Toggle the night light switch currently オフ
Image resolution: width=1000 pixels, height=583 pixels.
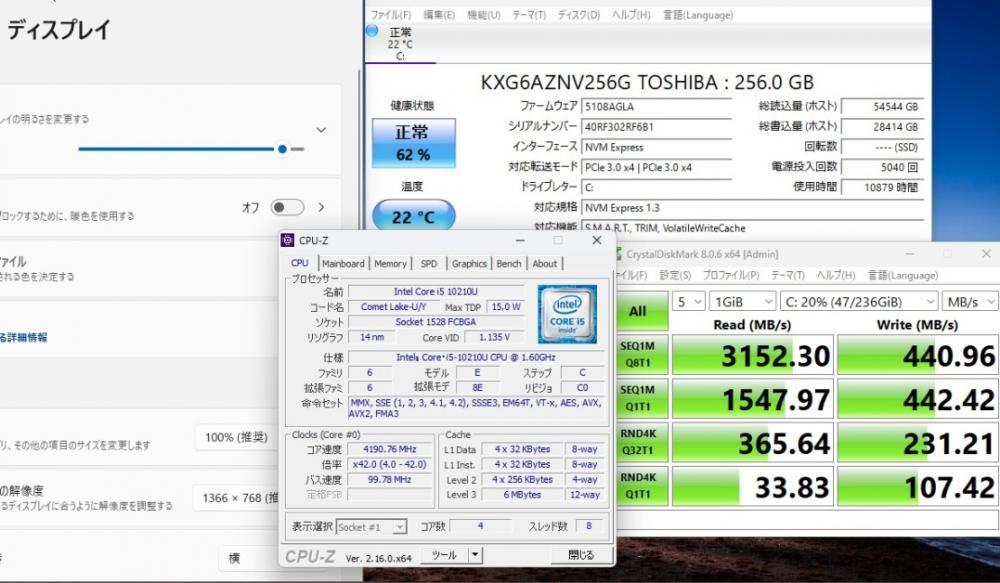(x=287, y=207)
